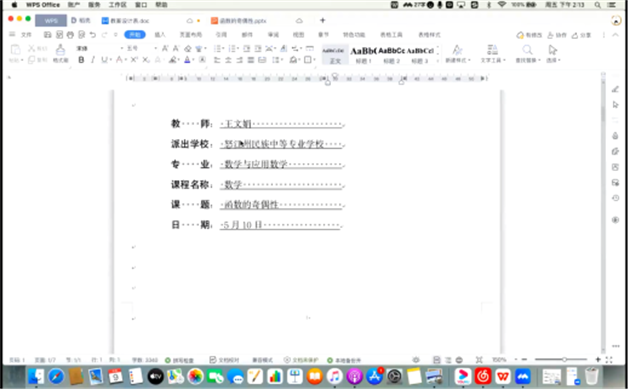The image size is (630, 390).
Task: Toggle Spell Check in status bar
Action: coord(180,360)
